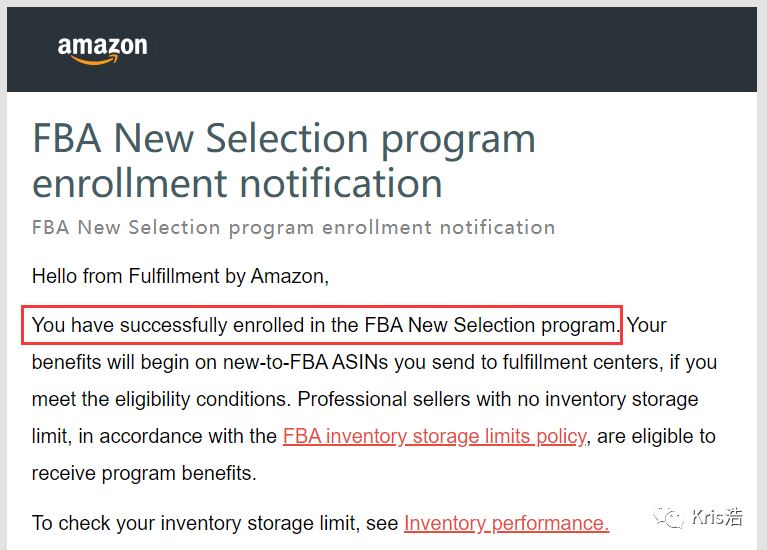Image resolution: width=767 pixels, height=550 pixels.
Task: Open the FBA inventory storage limits policy link
Action: [434, 436]
